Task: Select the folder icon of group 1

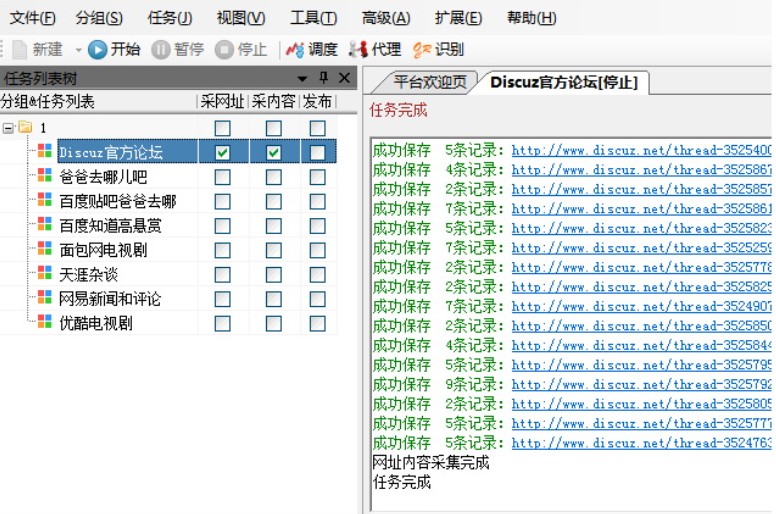Action: (25, 127)
